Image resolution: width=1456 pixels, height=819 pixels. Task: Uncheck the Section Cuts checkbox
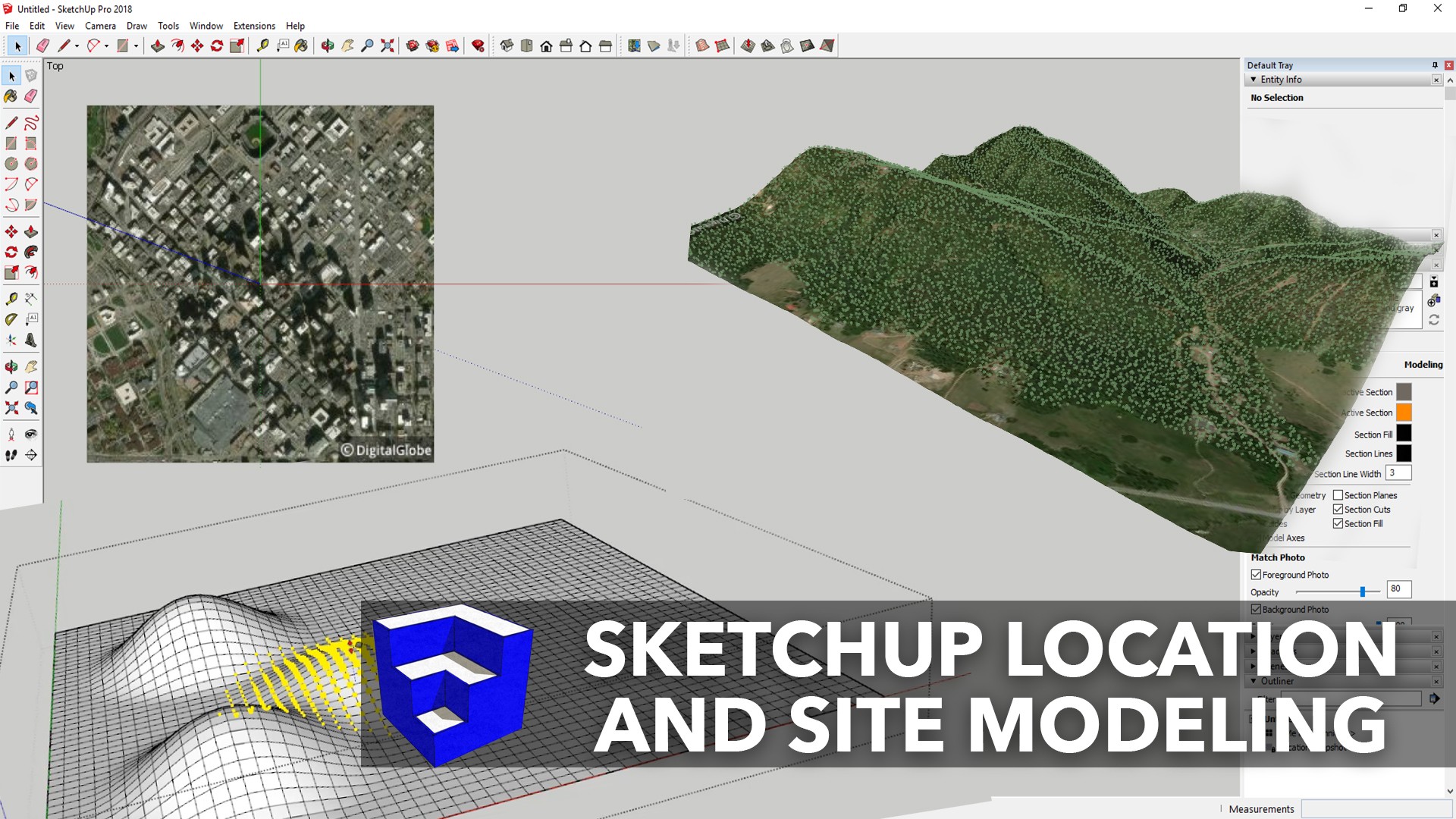click(1338, 510)
